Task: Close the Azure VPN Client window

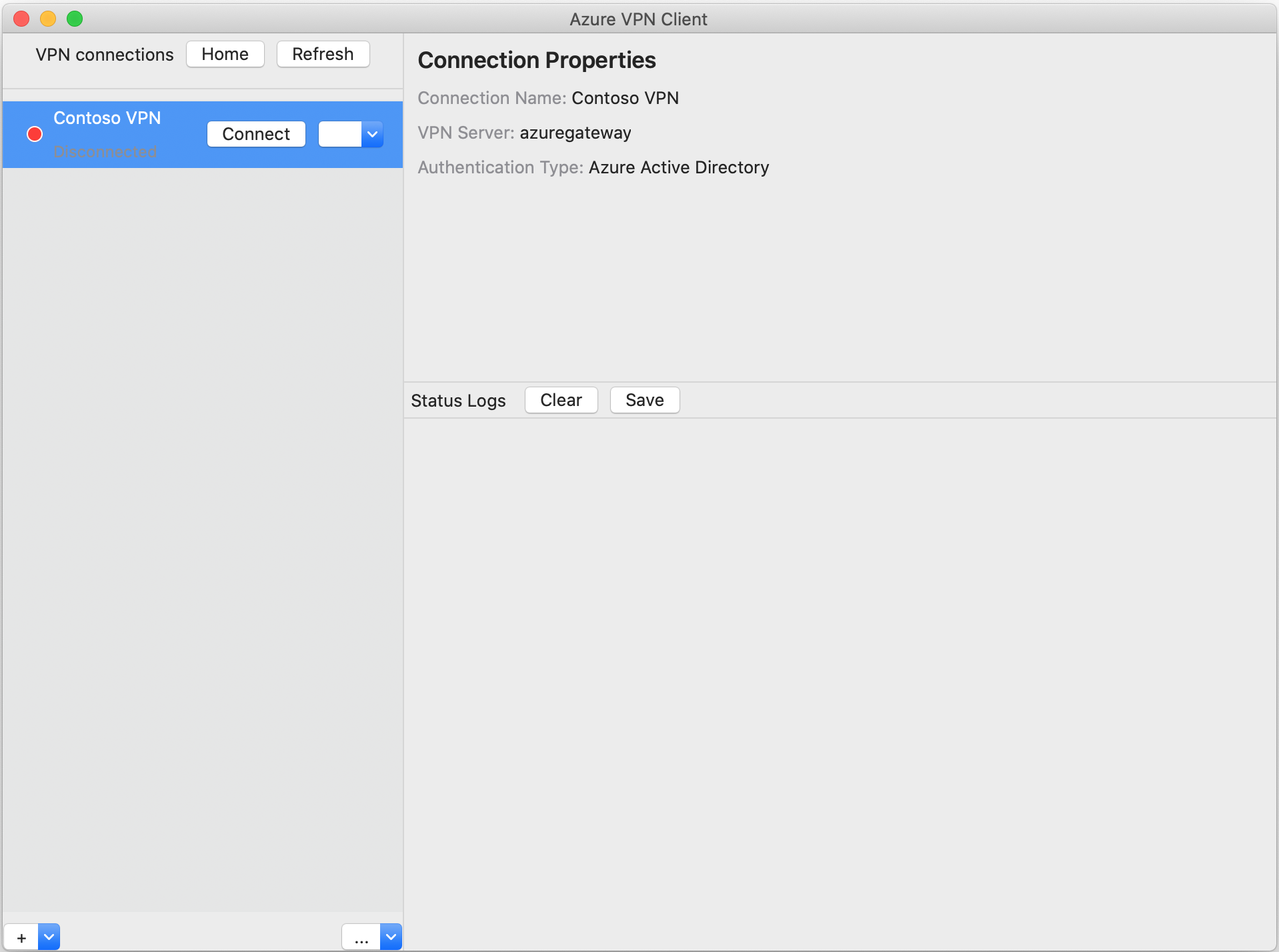Action: [x=21, y=19]
